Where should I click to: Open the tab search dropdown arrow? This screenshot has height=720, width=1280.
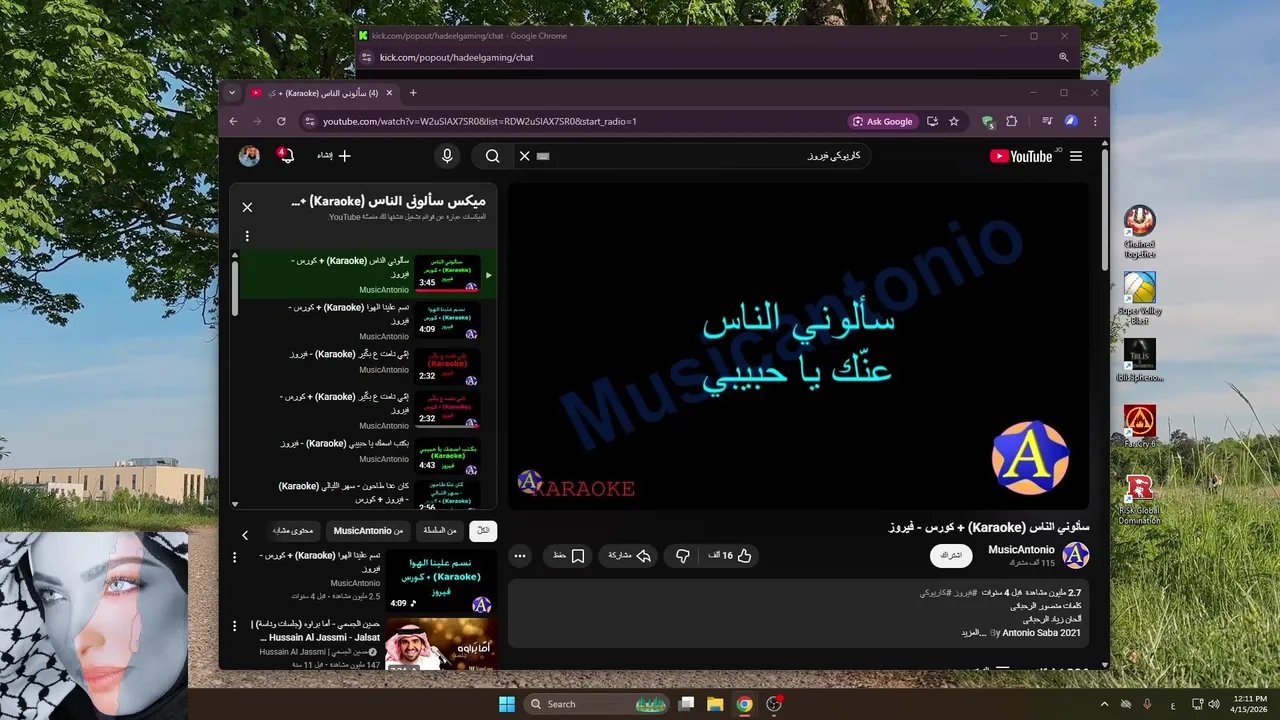(x=232, y=93)
